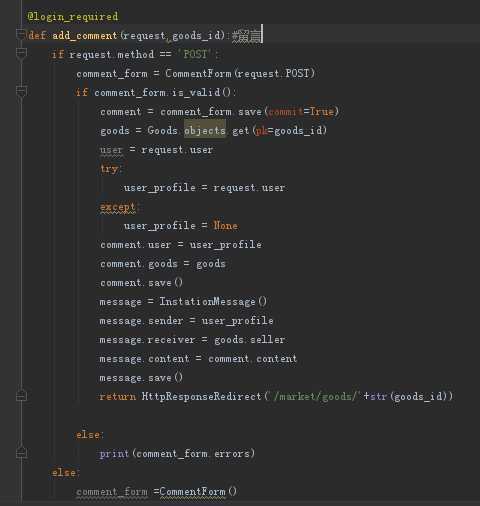Viewport: 480px width, 506px height.
Task: Click the HttpResponseRedirect call
Action: [297, 396]
